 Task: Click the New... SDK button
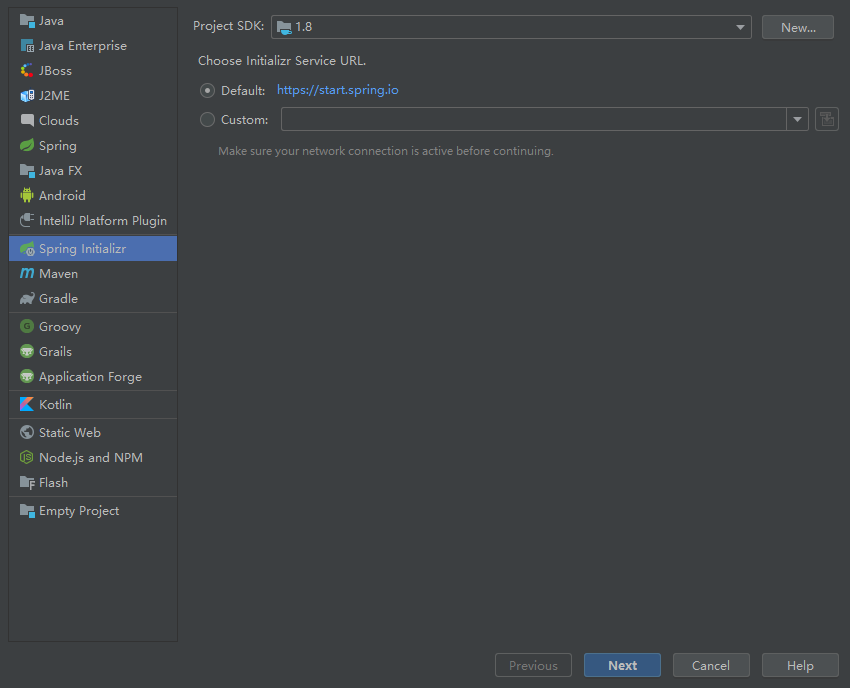[x=798, y=27]
